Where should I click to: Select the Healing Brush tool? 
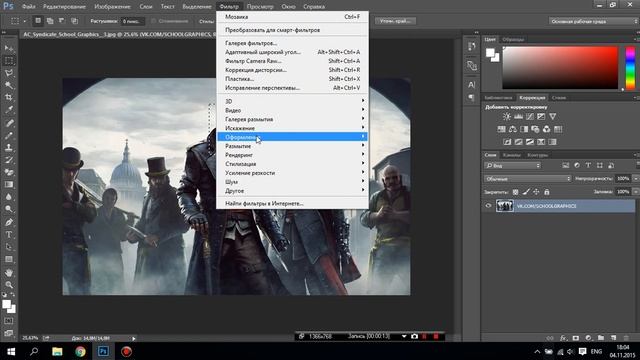9,123
